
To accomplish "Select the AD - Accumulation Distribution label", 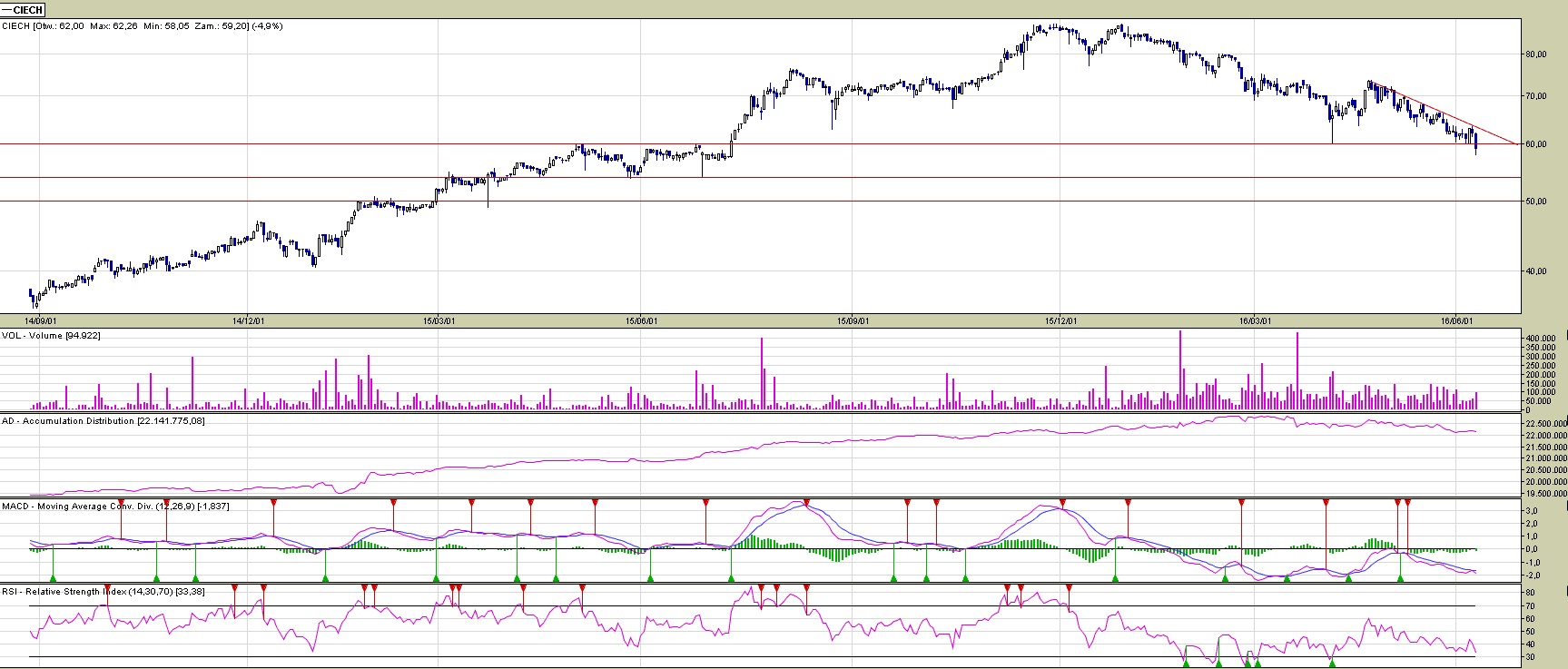I will click(x=103, y=421).
